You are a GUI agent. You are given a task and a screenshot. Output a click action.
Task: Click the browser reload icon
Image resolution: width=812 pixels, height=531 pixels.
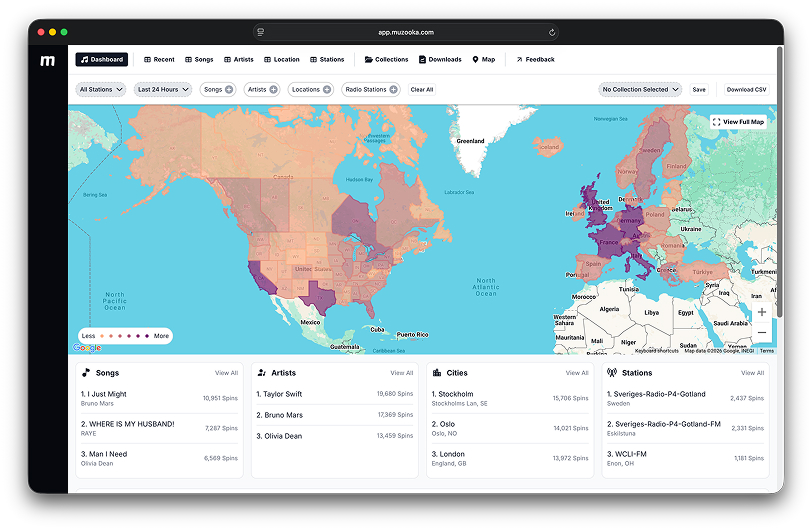[x=552, y=32]
